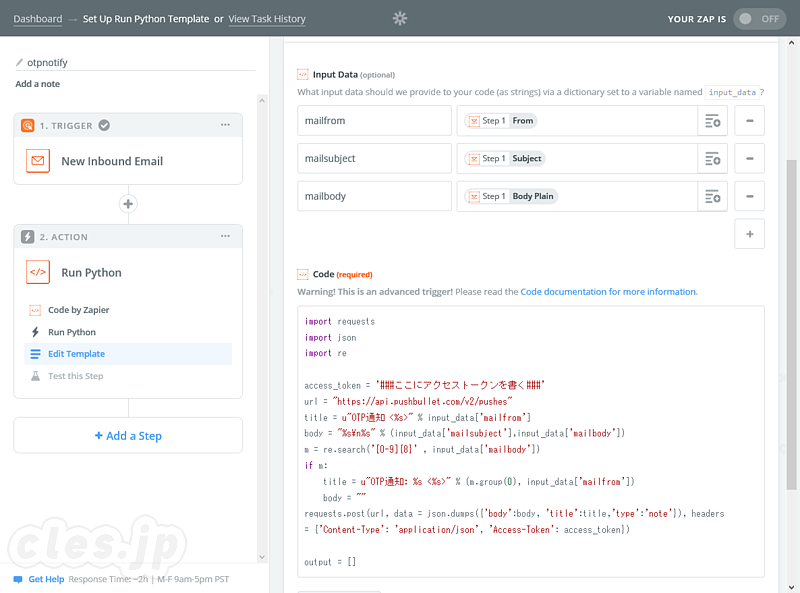Screen dimensions: 800x593
Task: Add a new input data row
Action: 749,234
